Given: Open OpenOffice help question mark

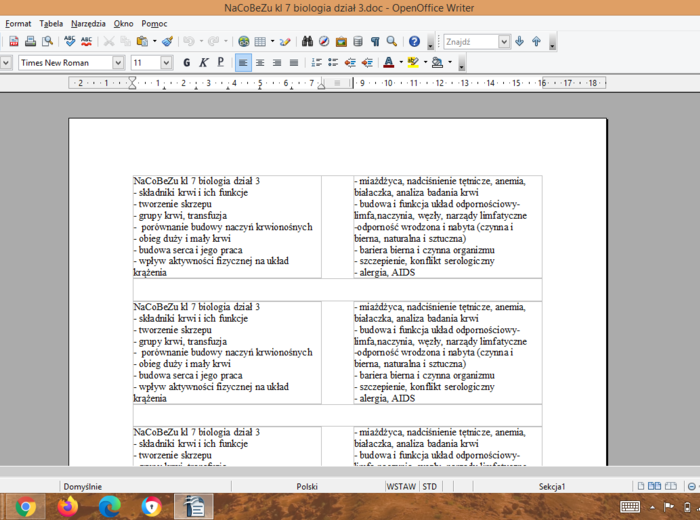Looking at the screenshot, I should click(x=414, y=42).
